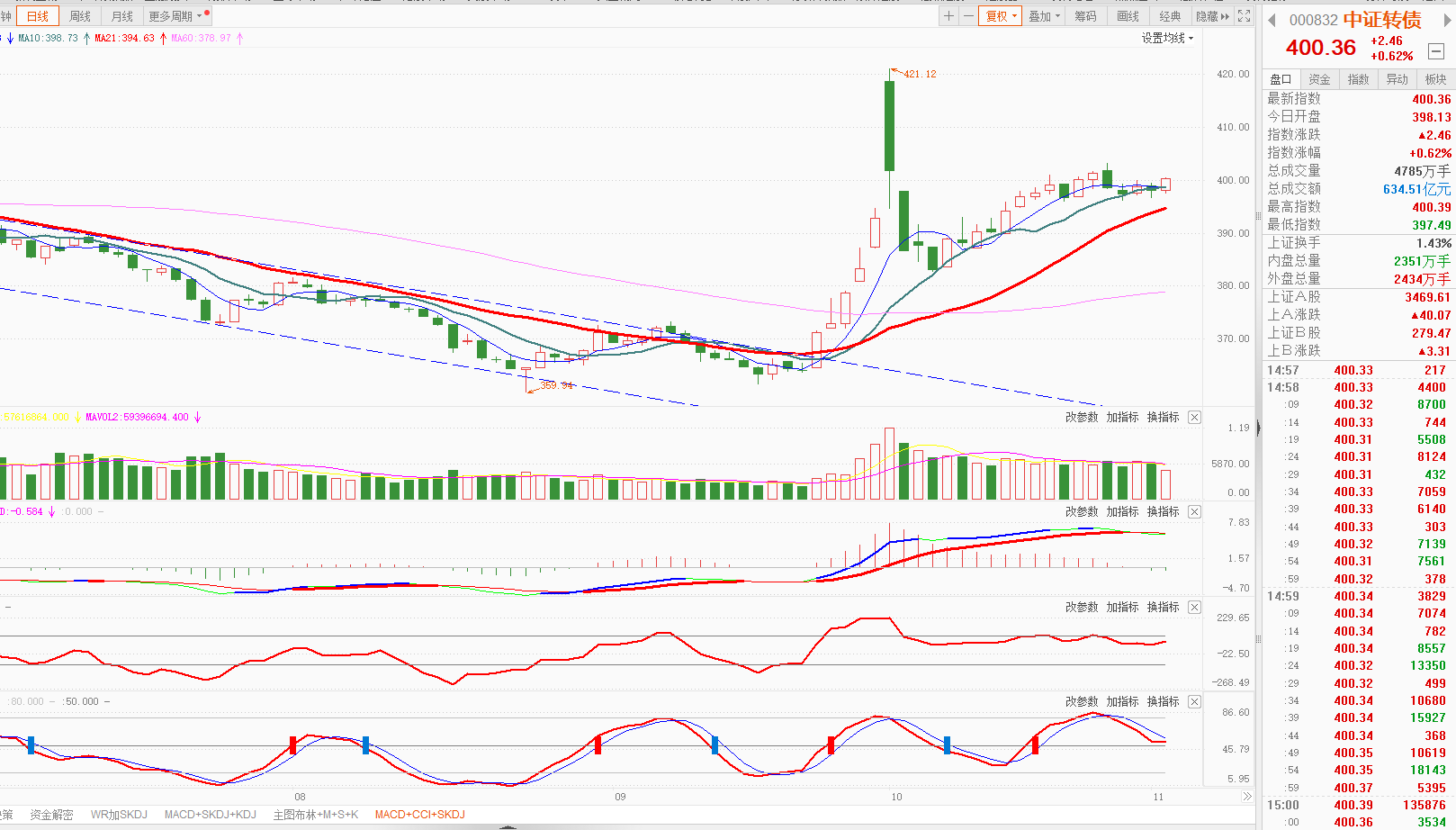
Task: Toggle the 隐藏 side panel button
Action: (x=1211, y=16)
